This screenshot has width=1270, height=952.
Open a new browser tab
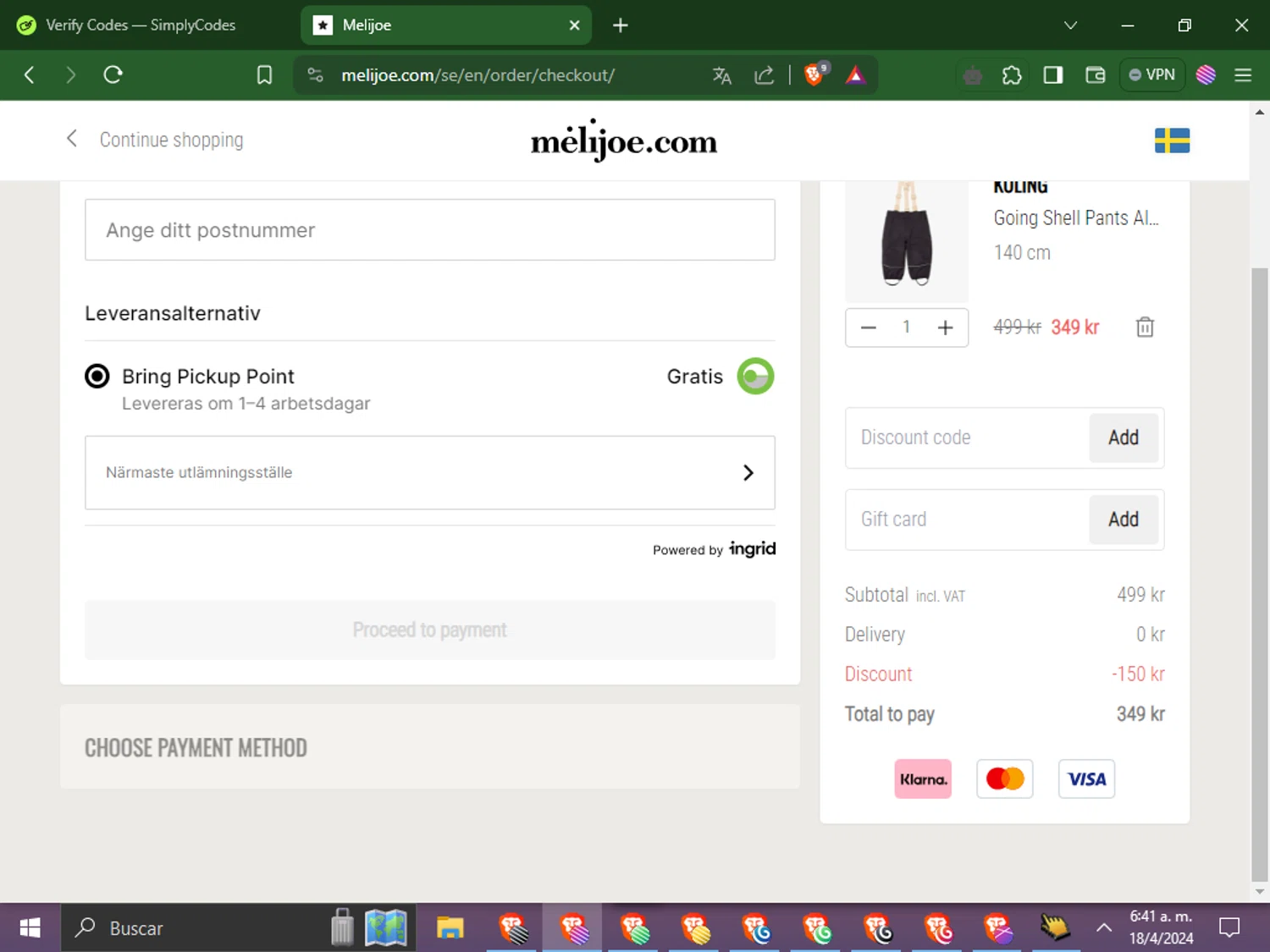620,25
